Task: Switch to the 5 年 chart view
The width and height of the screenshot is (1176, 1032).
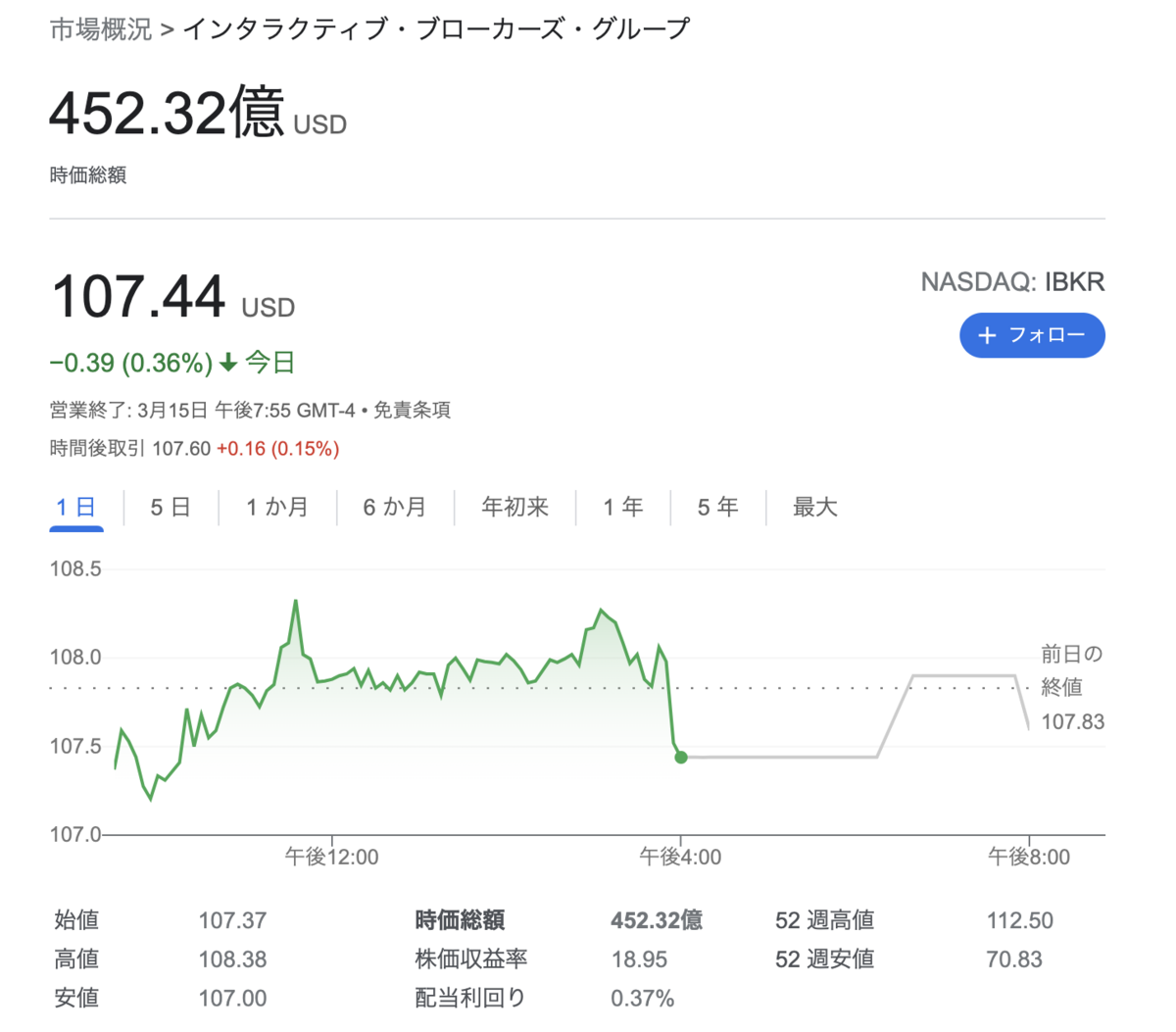Action: click(717, 507)
